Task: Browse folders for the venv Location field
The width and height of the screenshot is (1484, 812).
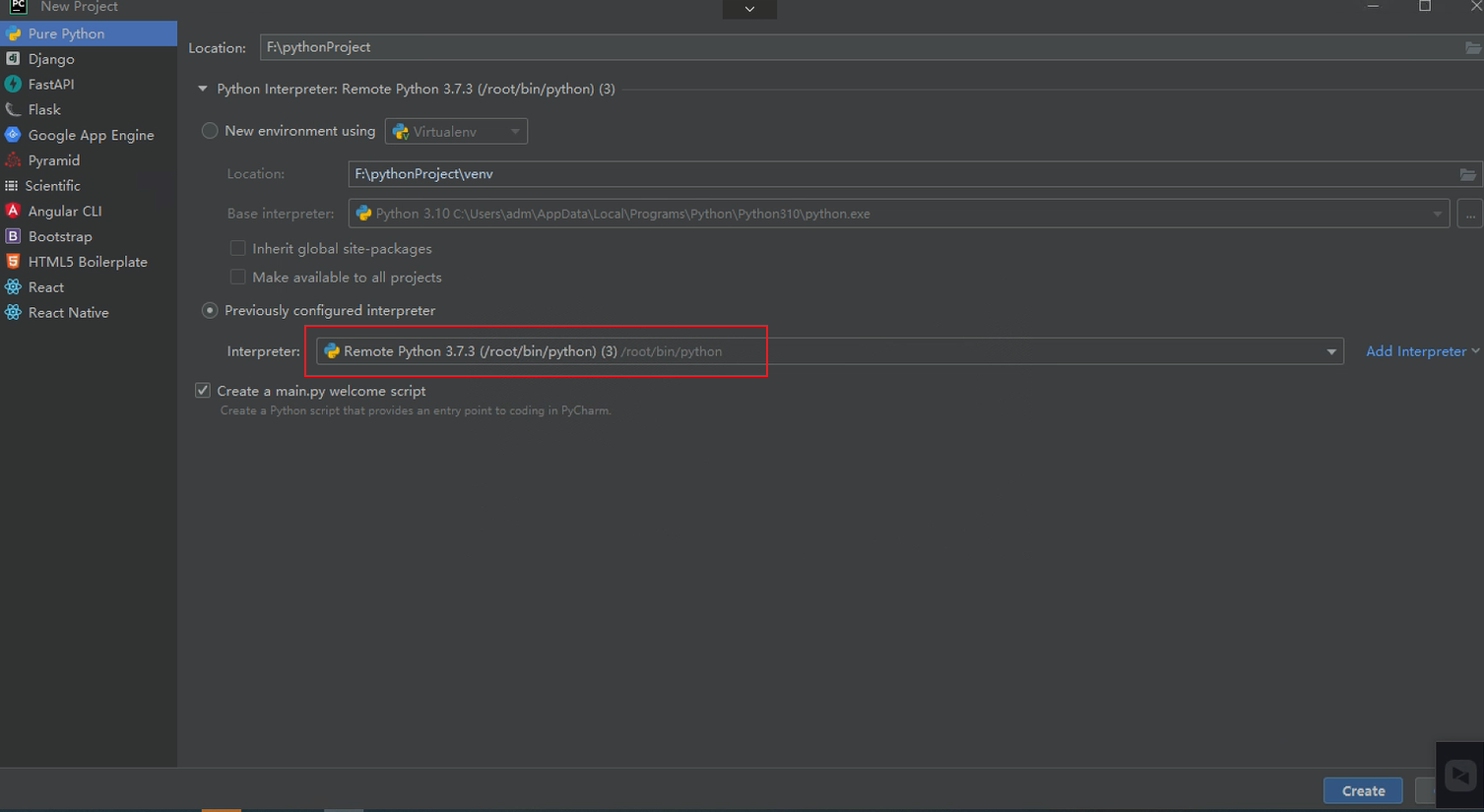Action: coord(1467,174)
